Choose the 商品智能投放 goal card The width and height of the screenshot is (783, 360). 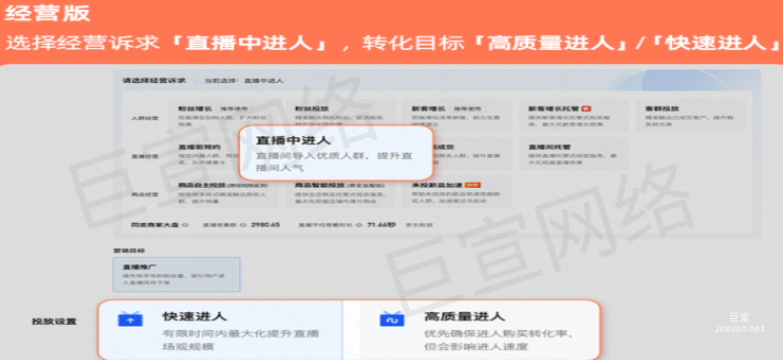coord(340,192)
